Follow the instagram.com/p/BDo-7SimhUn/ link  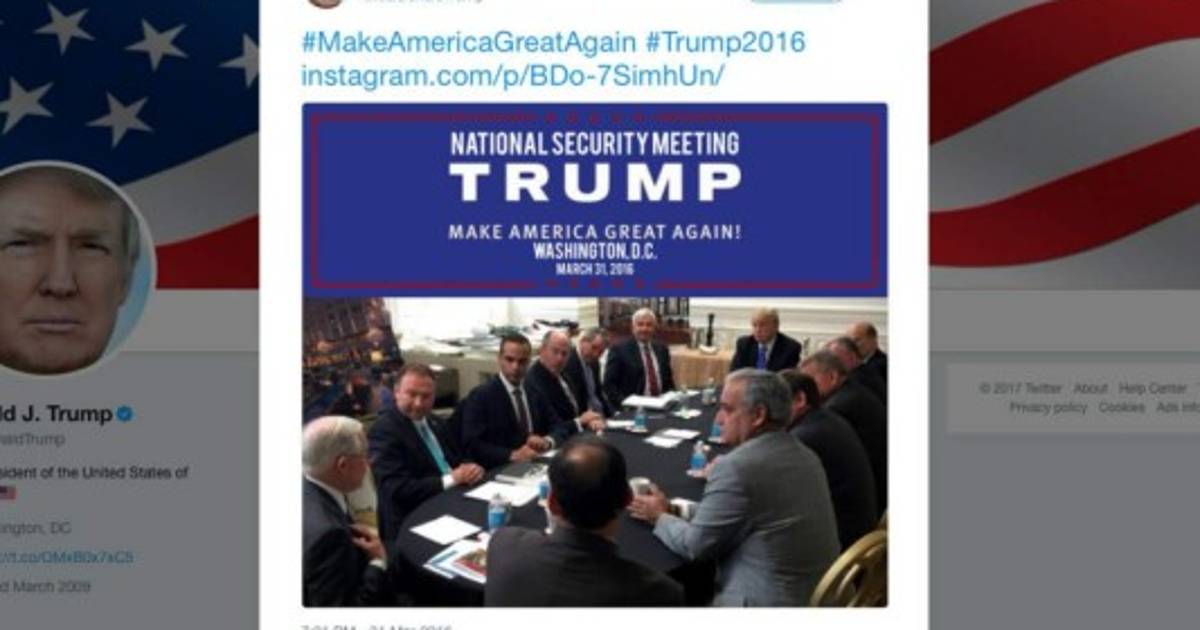pos(513,75)
